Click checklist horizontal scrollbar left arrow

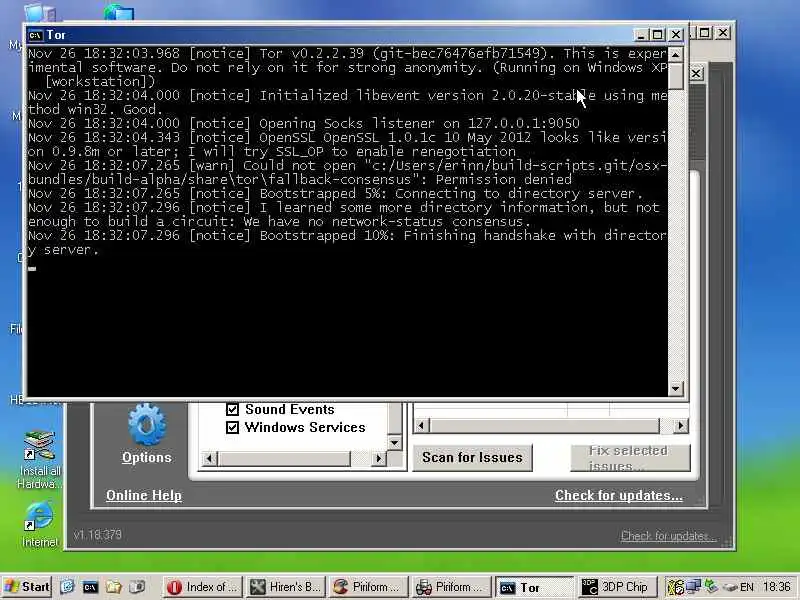pyautogui.click(x=209, y=458)
